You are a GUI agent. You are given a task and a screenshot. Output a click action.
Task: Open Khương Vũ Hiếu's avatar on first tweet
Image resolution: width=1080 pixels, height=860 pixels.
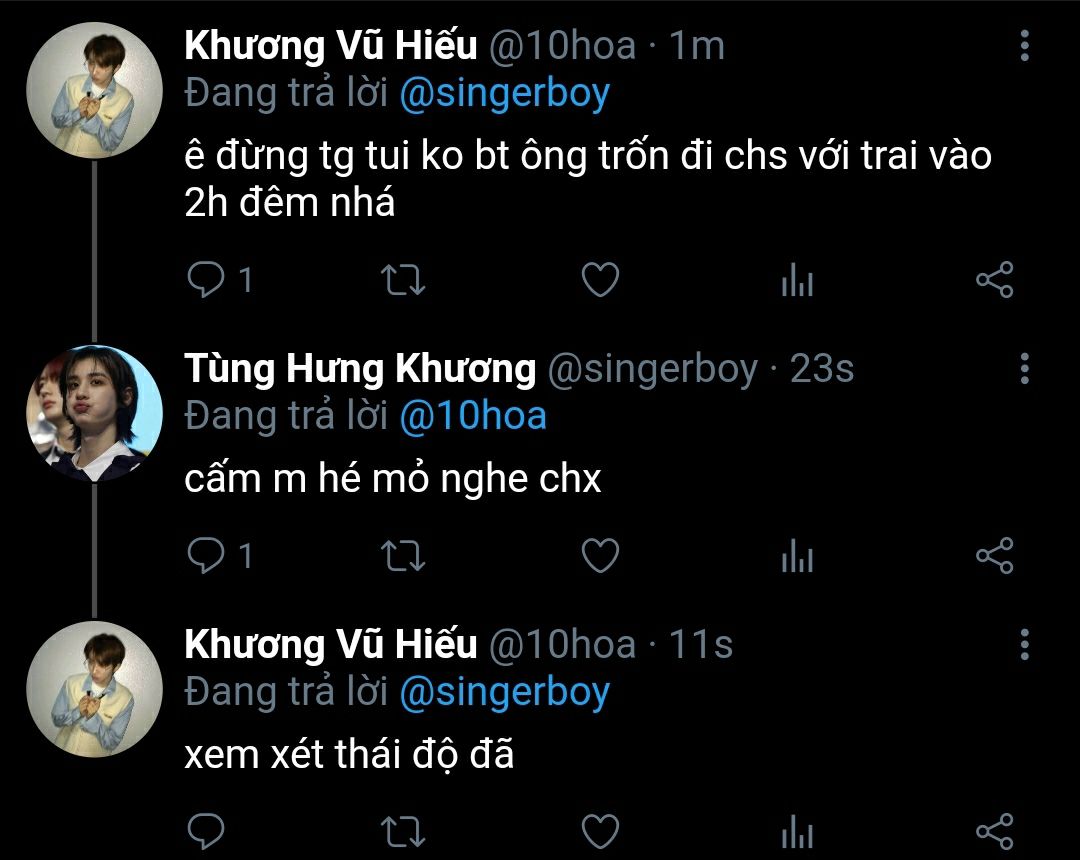tap(94, 90)
